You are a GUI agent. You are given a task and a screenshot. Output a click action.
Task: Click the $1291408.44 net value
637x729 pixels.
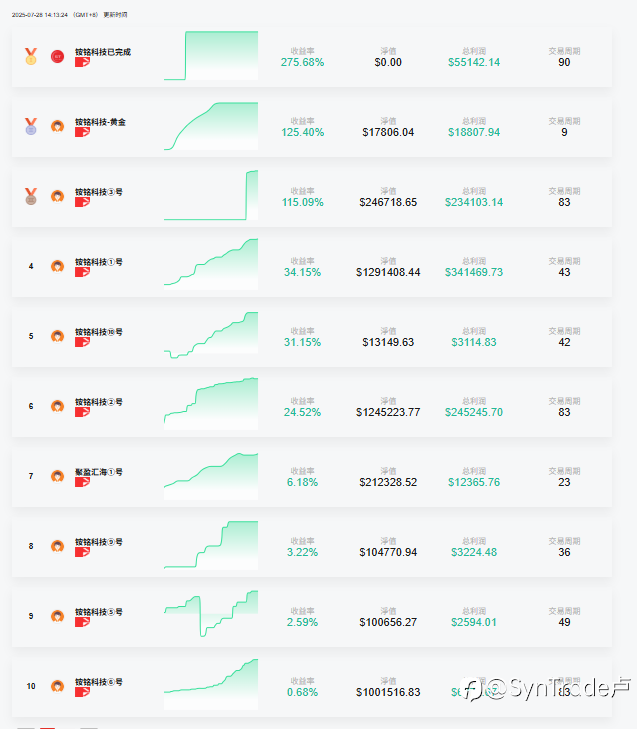click(x=388, y=272)
